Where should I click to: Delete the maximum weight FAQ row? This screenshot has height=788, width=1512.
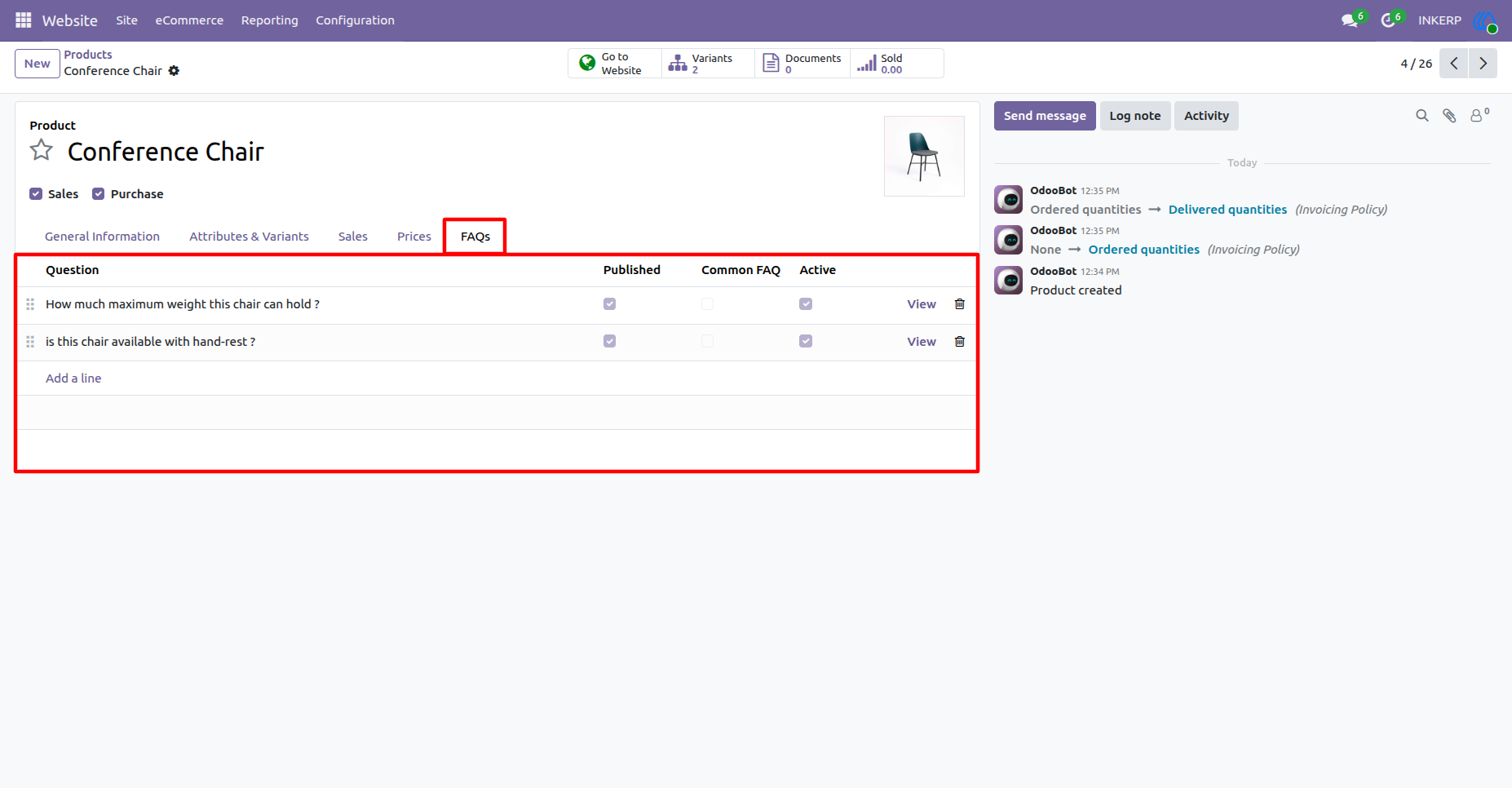point(960,304)
